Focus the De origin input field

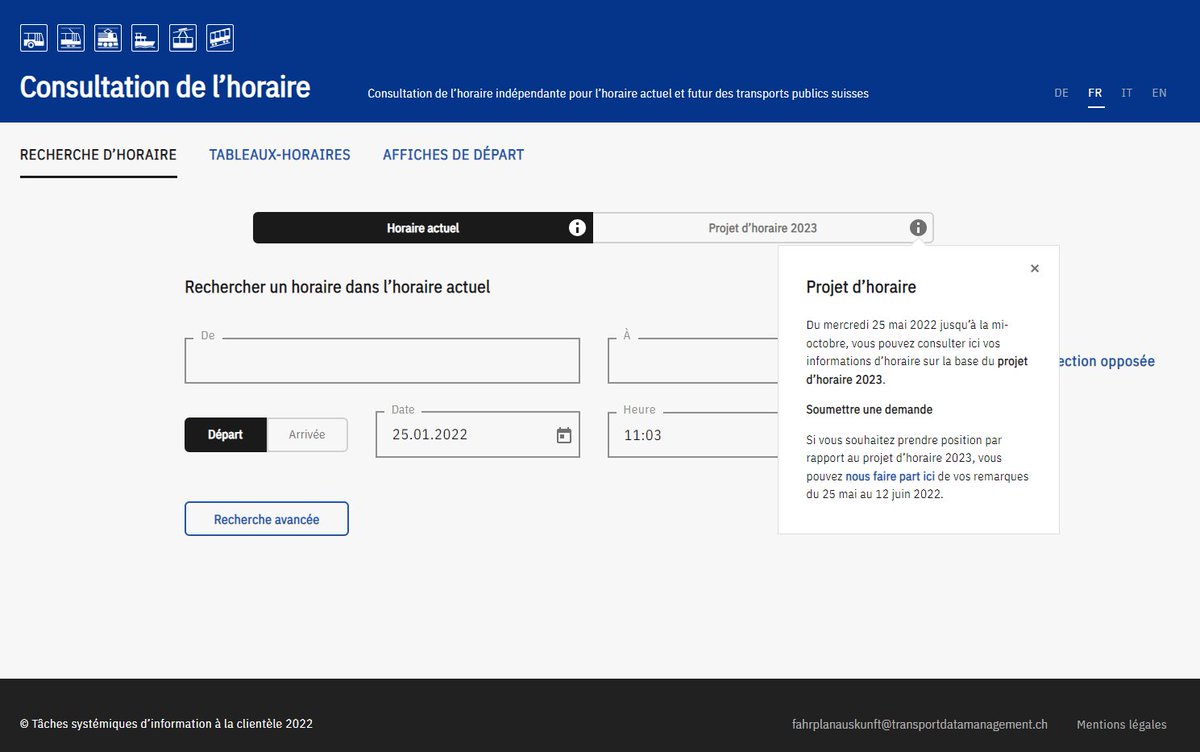pyautogui.click(x=382, y=361)
